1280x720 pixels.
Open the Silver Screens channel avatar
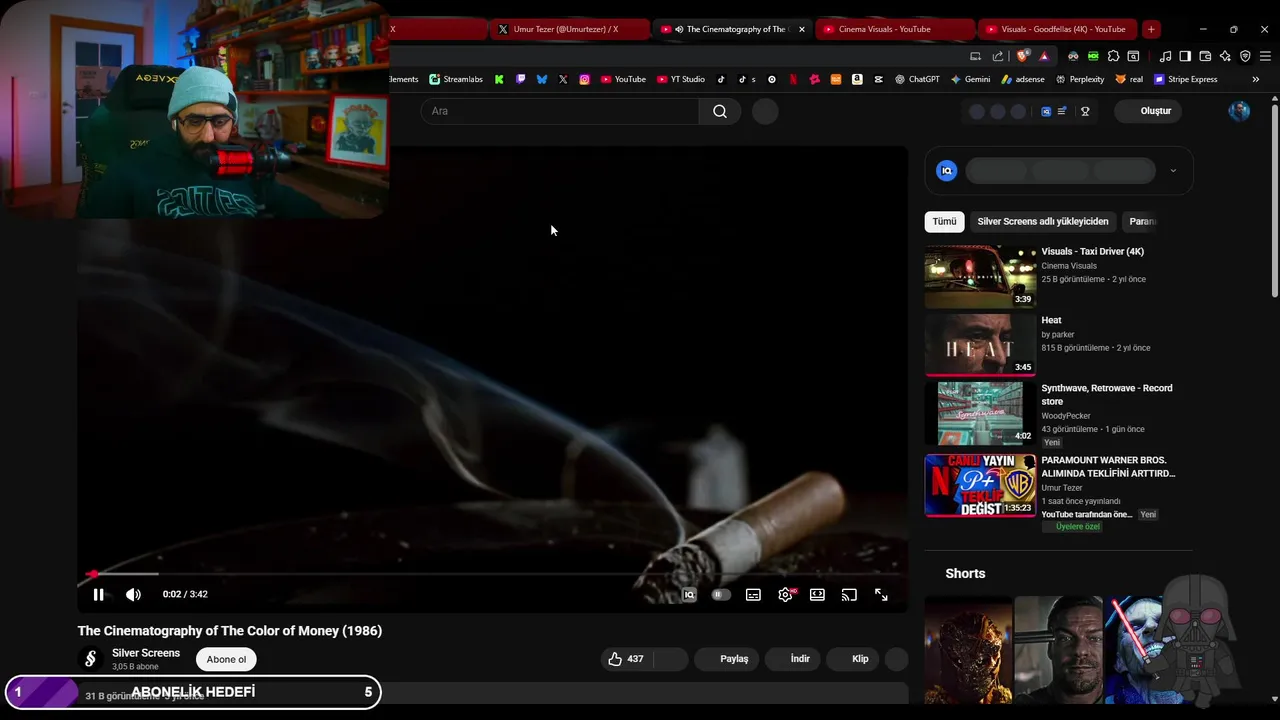pos(90,659)
